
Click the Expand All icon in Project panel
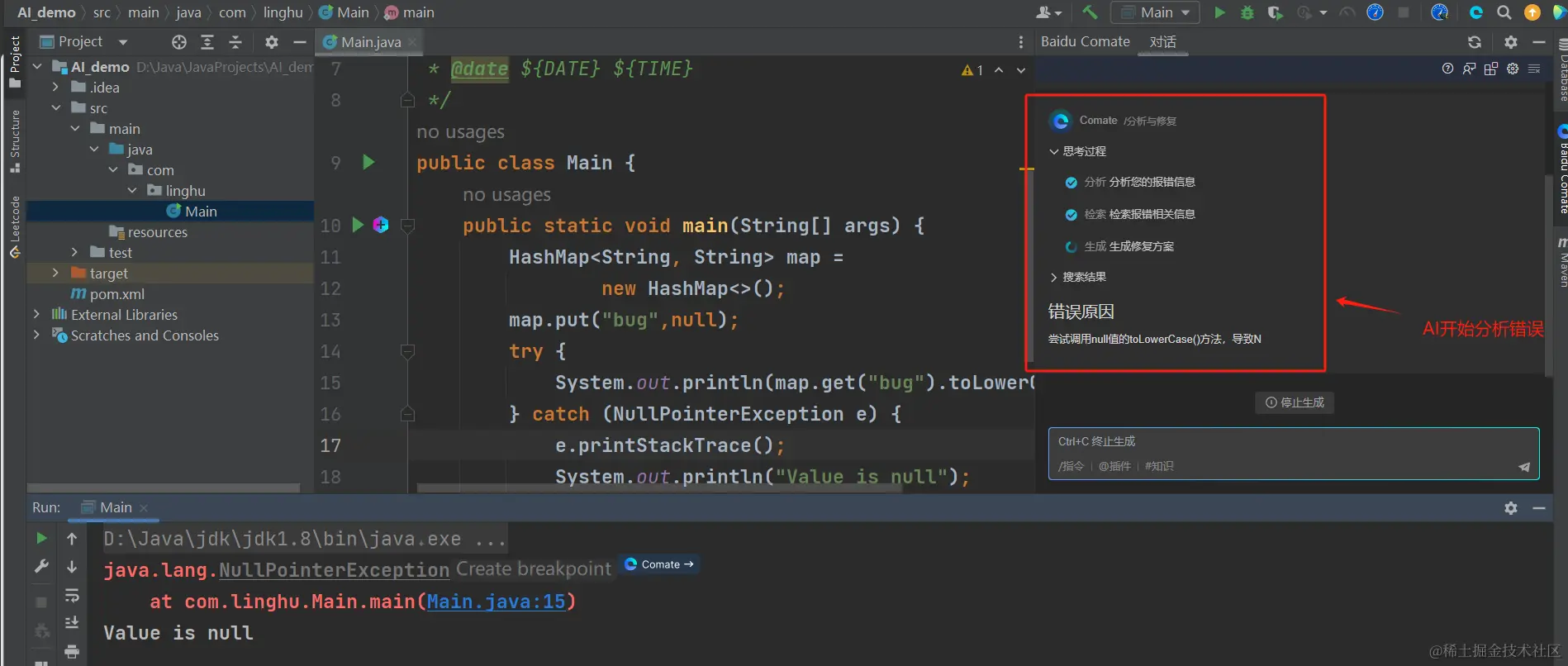click(x=207, y=42)
